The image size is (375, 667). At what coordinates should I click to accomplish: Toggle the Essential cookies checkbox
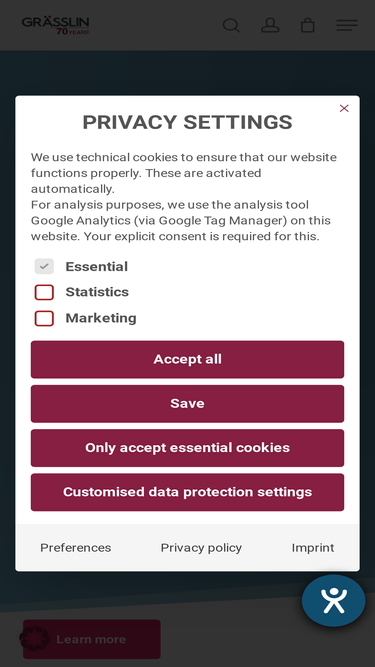[x=44, y=266]
